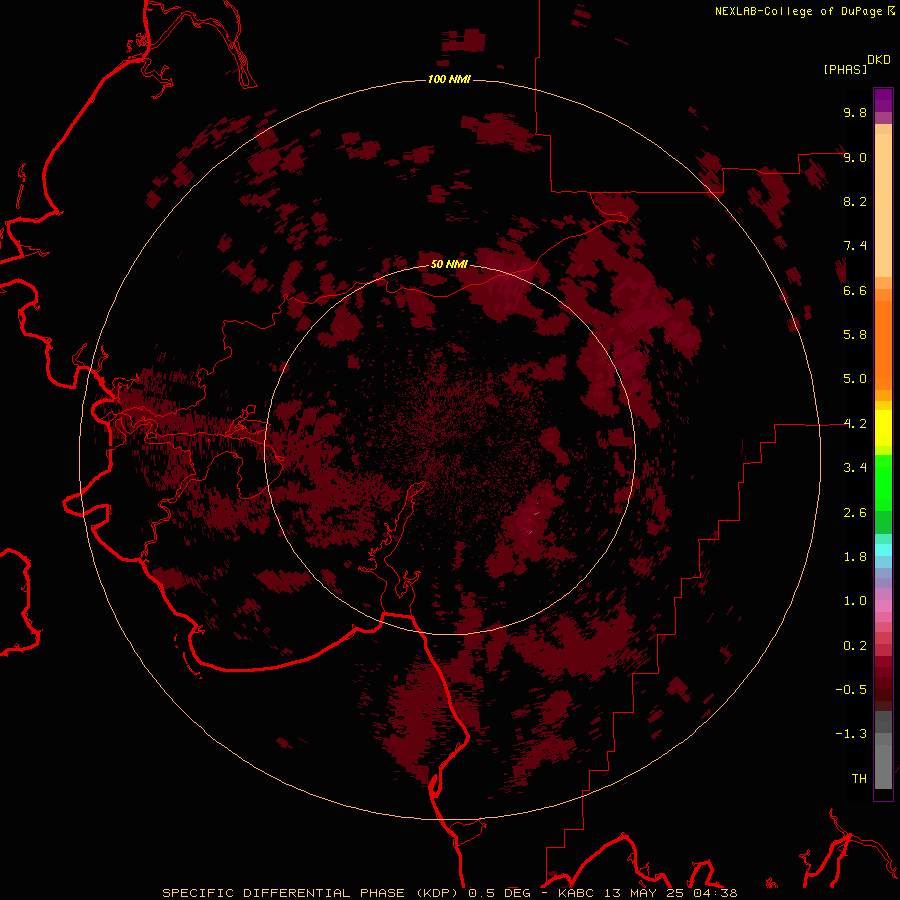The height and width of the screenshot is (900, 900).
Task: Click the -0.5 legend value
Action: 851,690
